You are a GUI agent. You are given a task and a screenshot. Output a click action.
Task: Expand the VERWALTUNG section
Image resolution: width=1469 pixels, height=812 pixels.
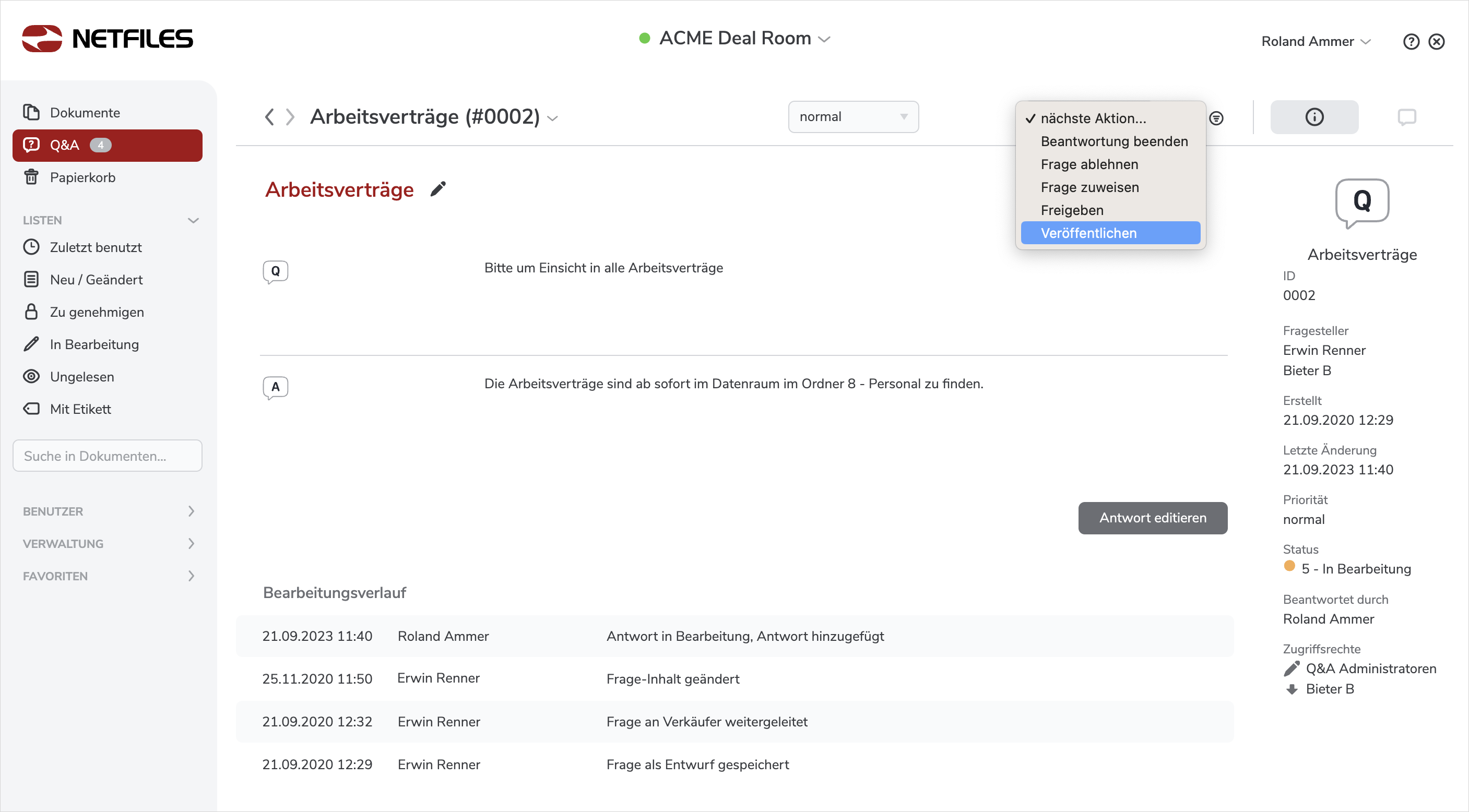click(x=191, y=543)
